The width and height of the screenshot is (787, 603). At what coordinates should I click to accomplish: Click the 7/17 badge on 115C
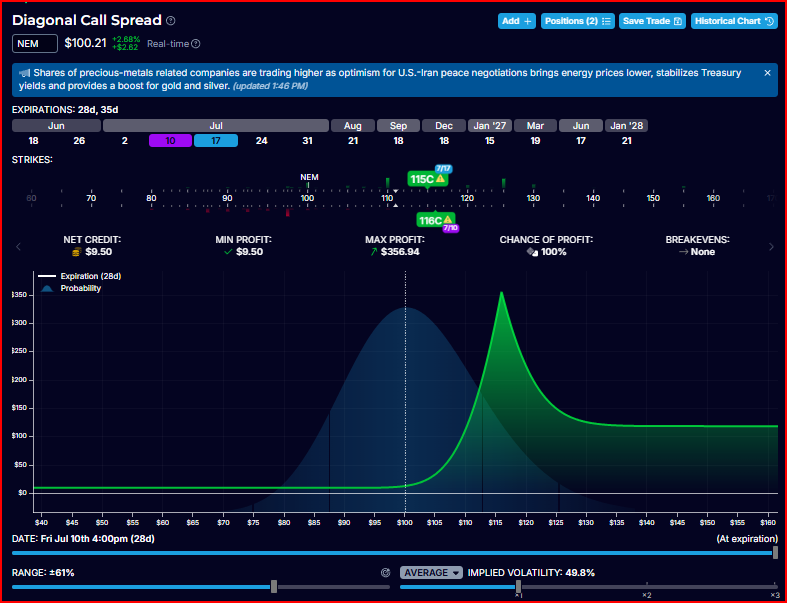tap(443, 169)
